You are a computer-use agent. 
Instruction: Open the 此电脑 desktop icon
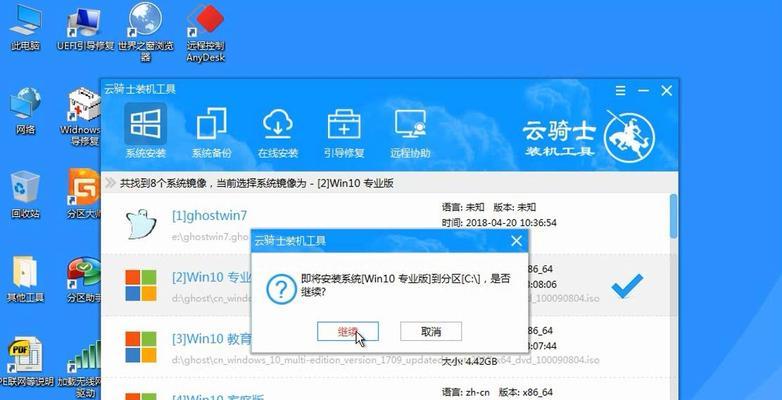[x=25, y=27]
